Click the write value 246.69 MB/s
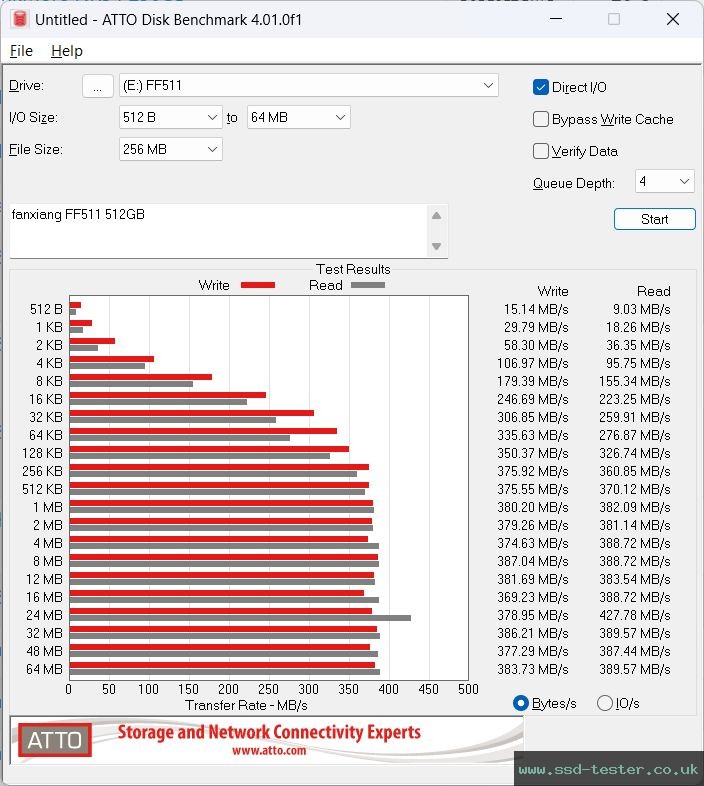This screenshot has width=704, height=786. (x=533, y=399)
